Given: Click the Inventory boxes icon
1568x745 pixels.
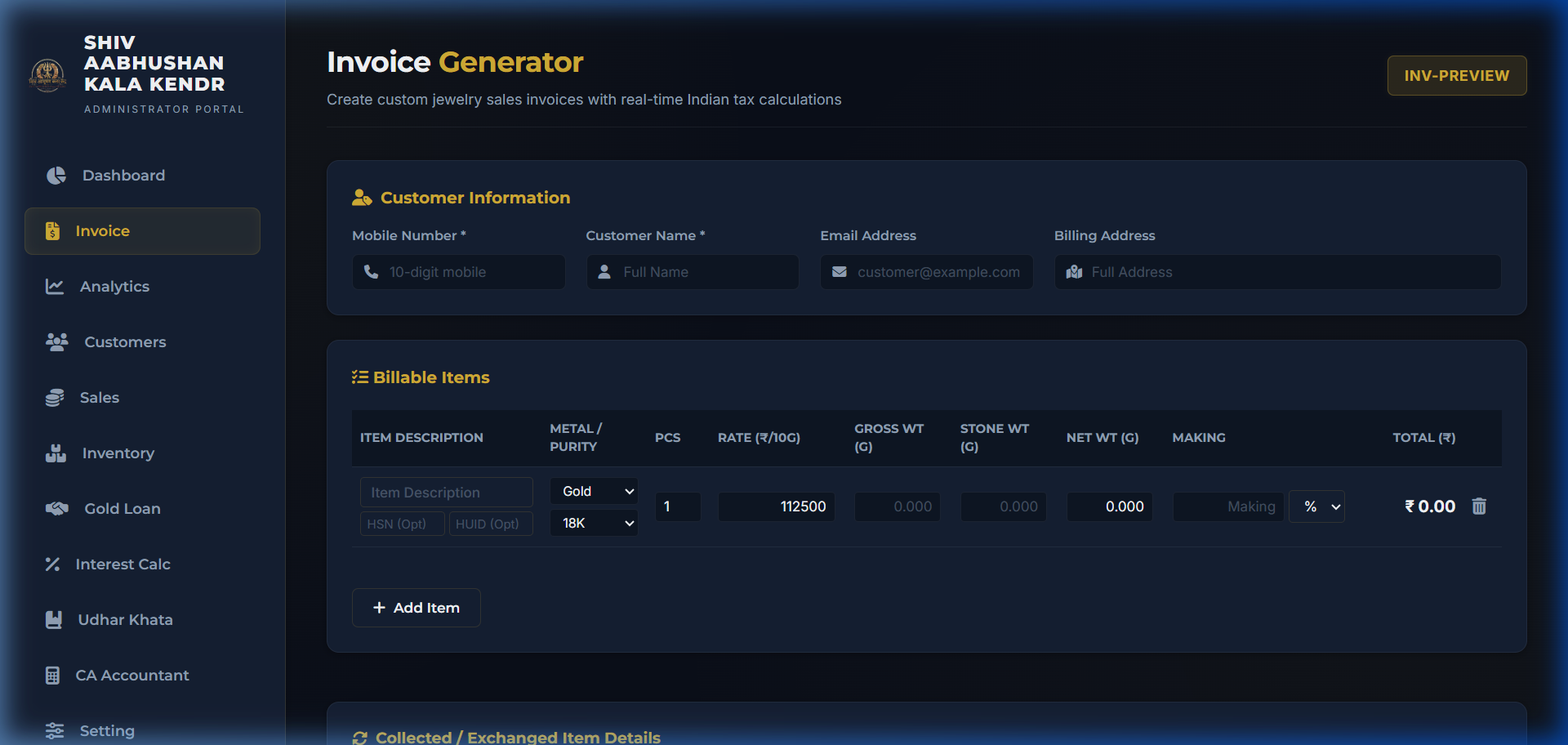Looking at the screenshot, I should tap(56, 453).
